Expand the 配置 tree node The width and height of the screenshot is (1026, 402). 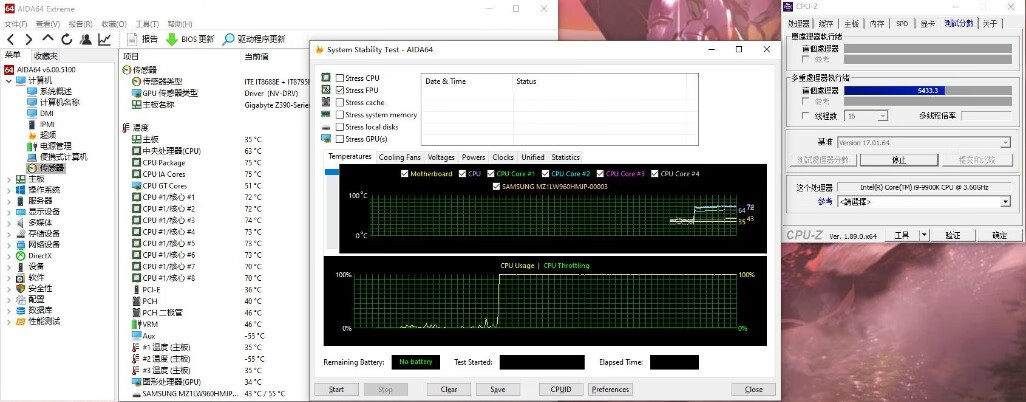(9, 299)
